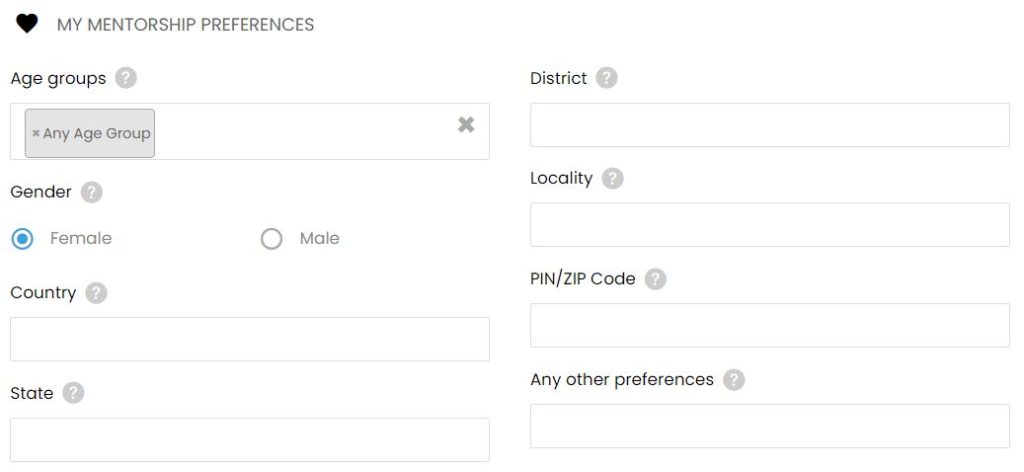Image resolution: width=1024 pixels, height=472 pixels.
Task: Click the black heart icon in header
Action: [x=27, y=24]
